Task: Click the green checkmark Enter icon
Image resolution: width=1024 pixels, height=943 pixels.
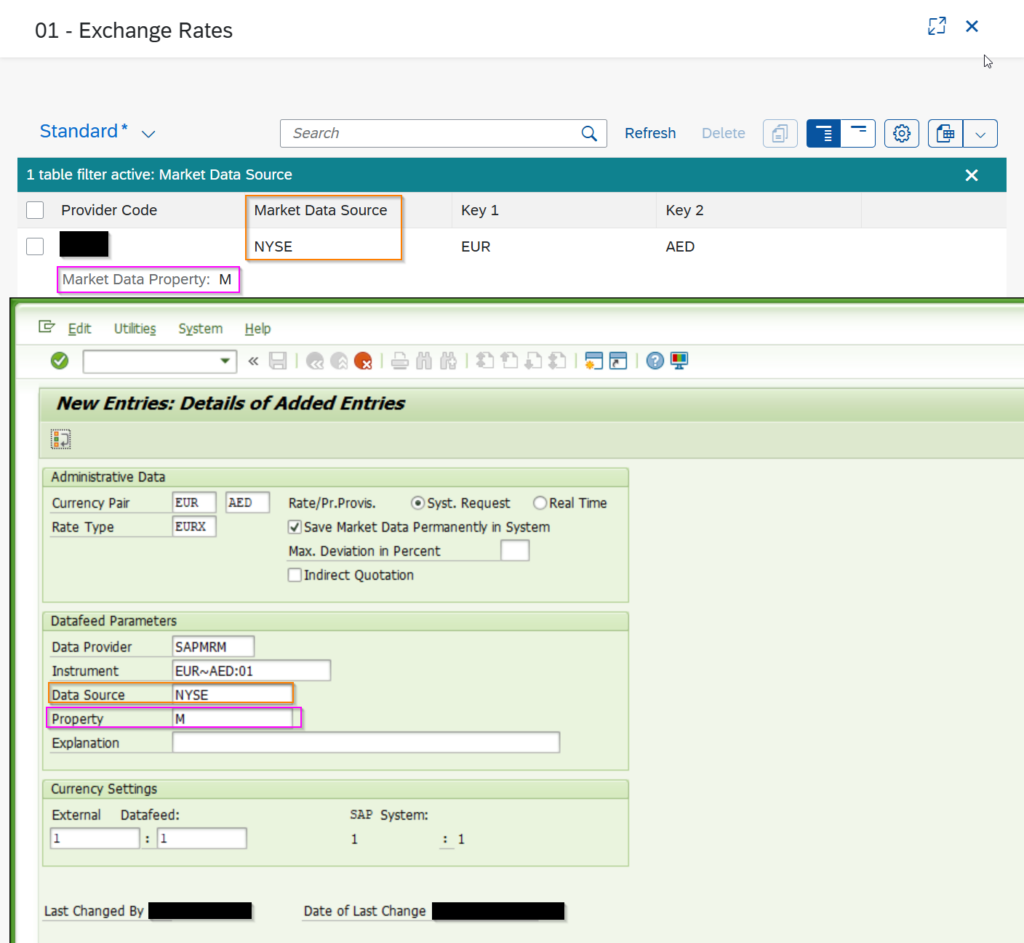Action: pyautogui.click(x=59, y=360)
